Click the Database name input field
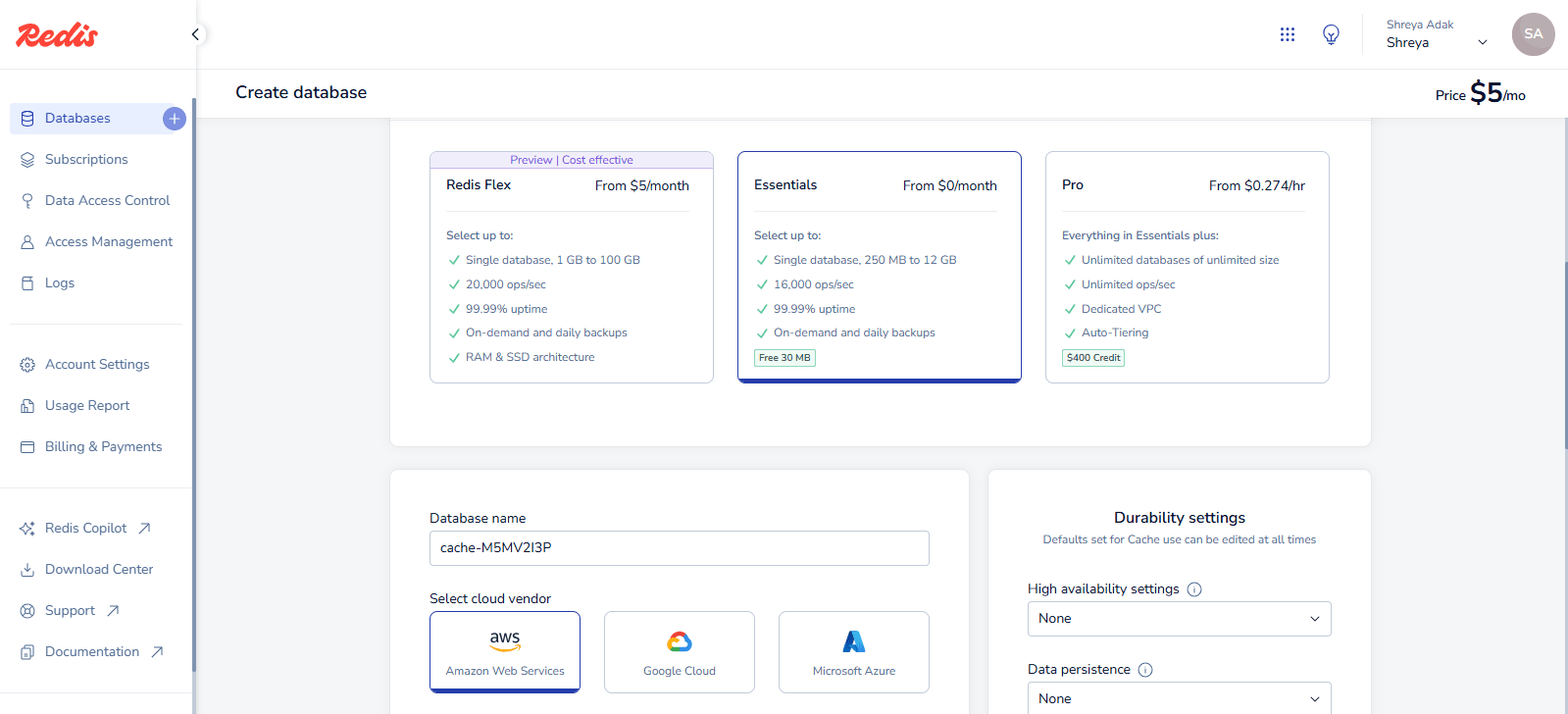The width and height of the screenshot is (1568, 714). [680, 548]
